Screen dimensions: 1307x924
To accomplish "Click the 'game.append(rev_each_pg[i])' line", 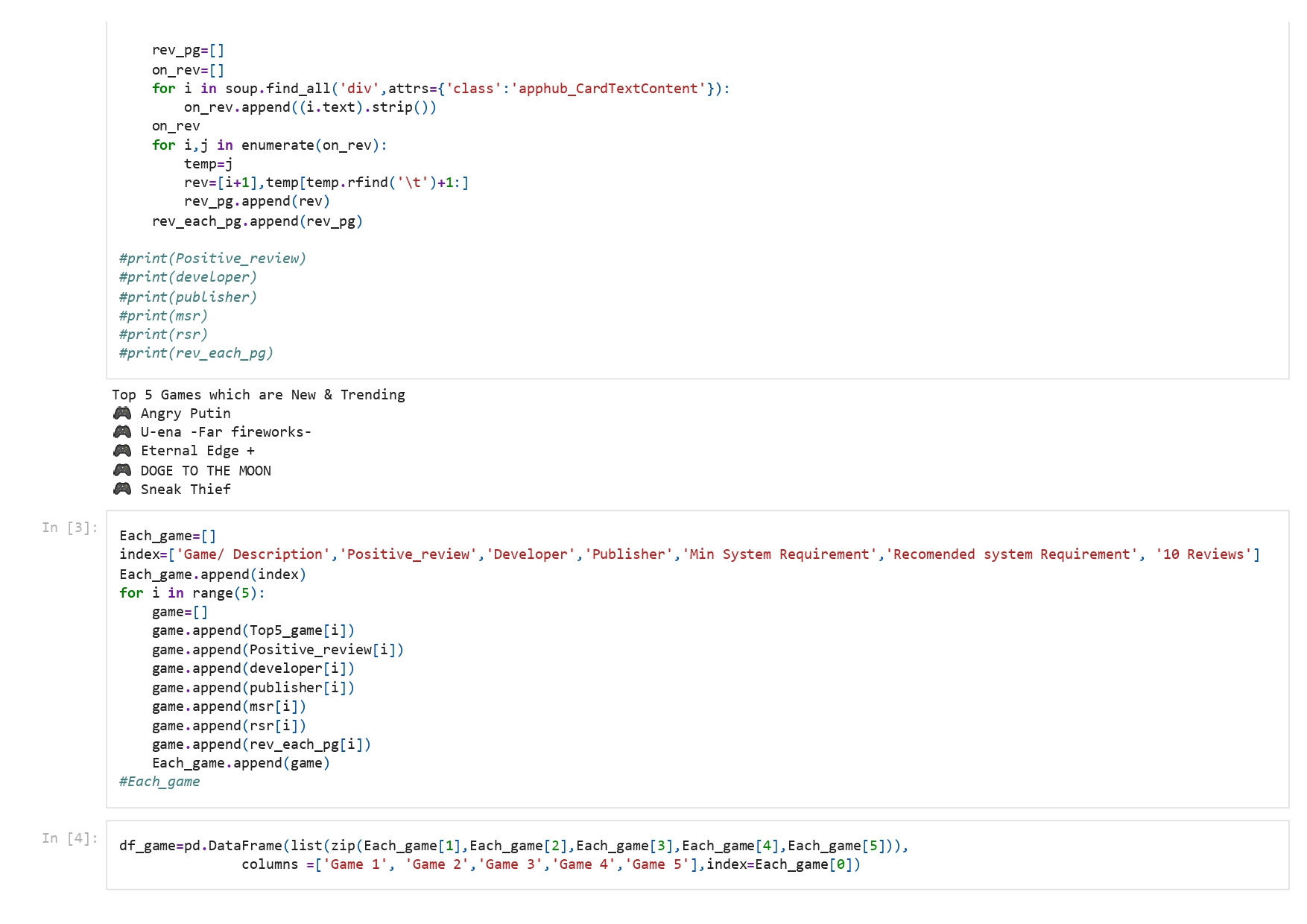I will pyautogui.click(x=262, y=744).
